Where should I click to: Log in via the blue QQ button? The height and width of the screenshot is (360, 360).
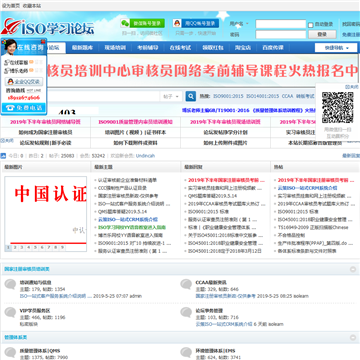pyautogui.click(x=196, y=23)
